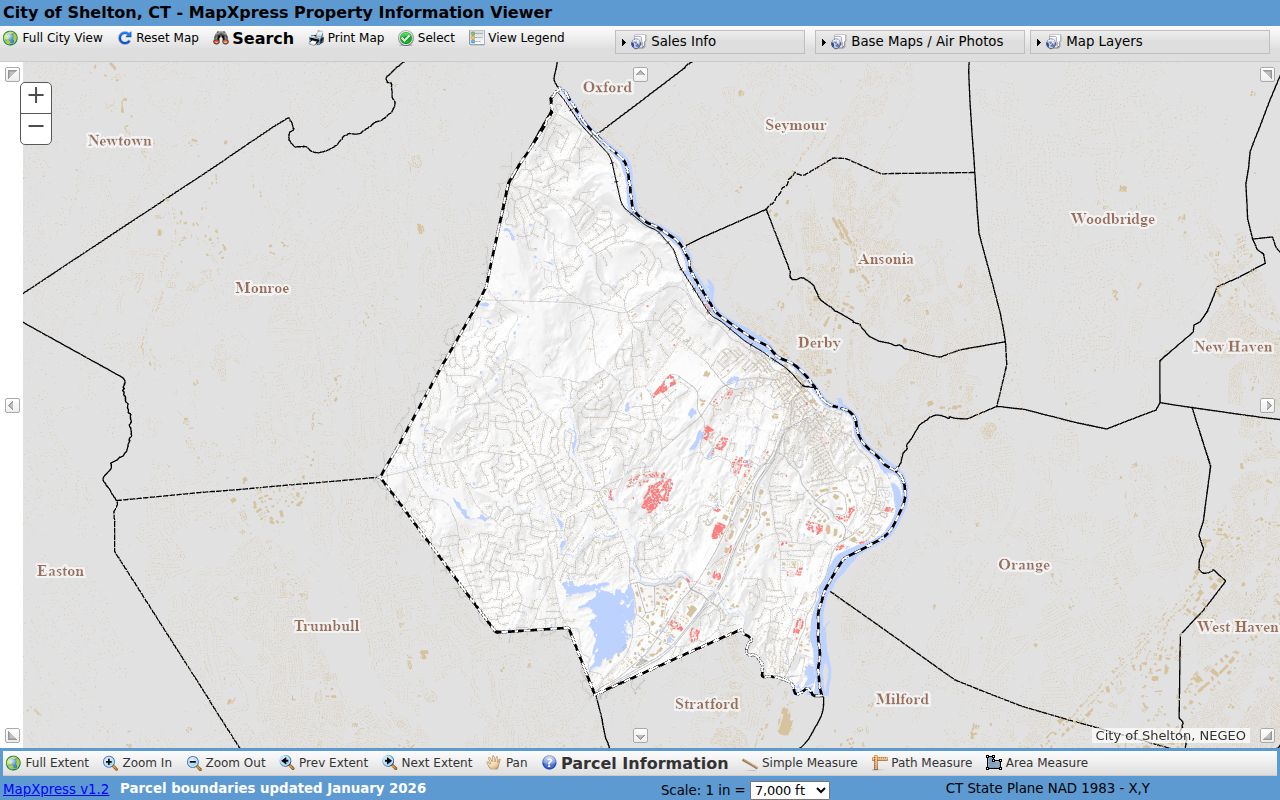Pan map north with top arrow

click(641, 74)
